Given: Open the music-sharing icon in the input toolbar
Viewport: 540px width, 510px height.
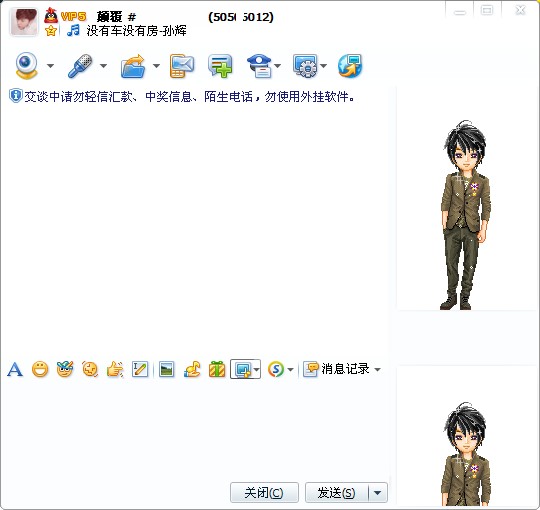Looking at the screenshot, I should point(192,369).
